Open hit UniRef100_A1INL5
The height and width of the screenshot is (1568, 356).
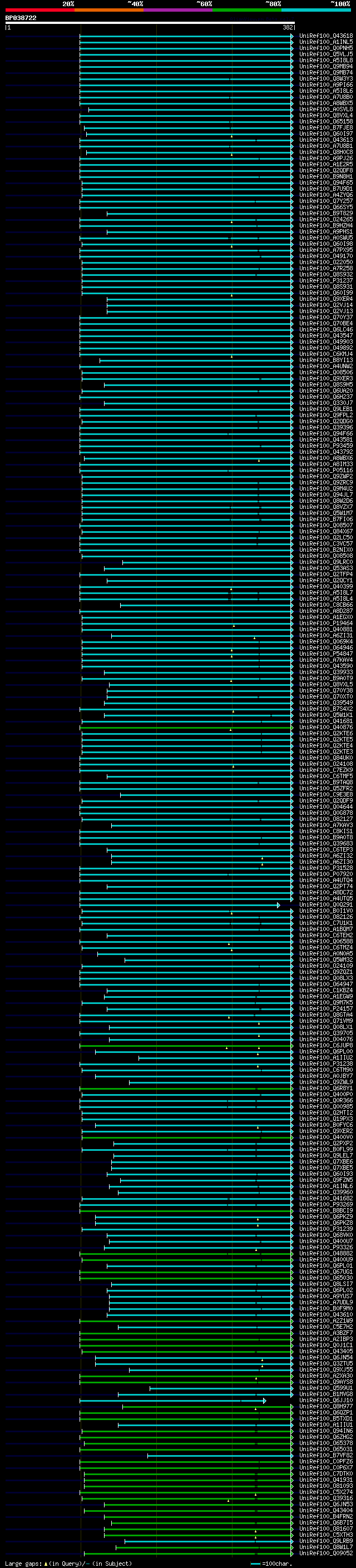pyautogui.click(x=326, y=42)
